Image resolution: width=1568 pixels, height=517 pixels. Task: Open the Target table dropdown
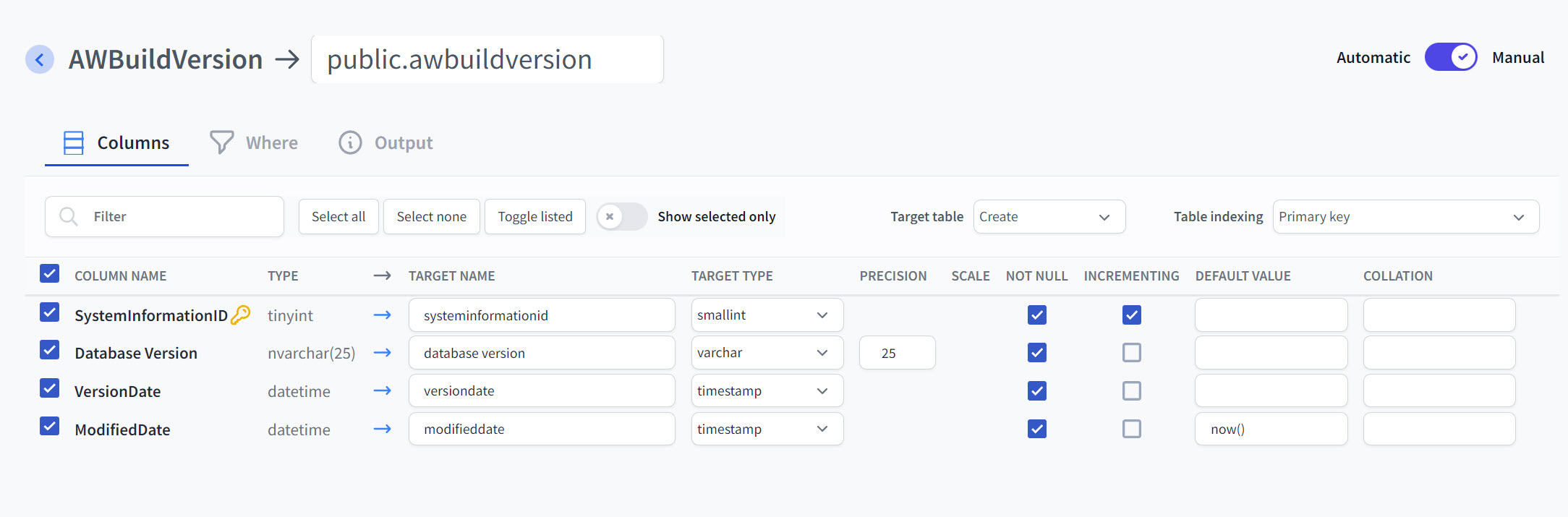point(1049,217)
